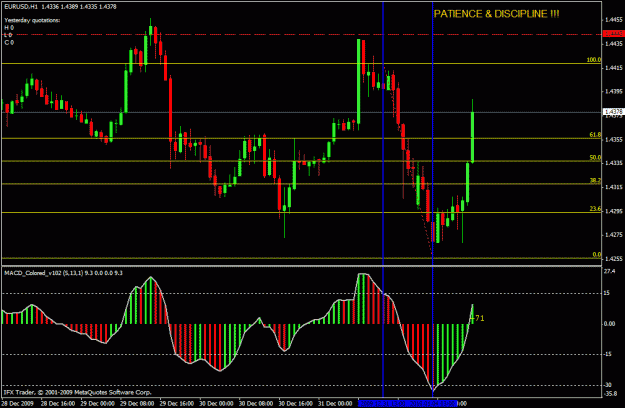Click the 1.4295 price axis value

613,211
